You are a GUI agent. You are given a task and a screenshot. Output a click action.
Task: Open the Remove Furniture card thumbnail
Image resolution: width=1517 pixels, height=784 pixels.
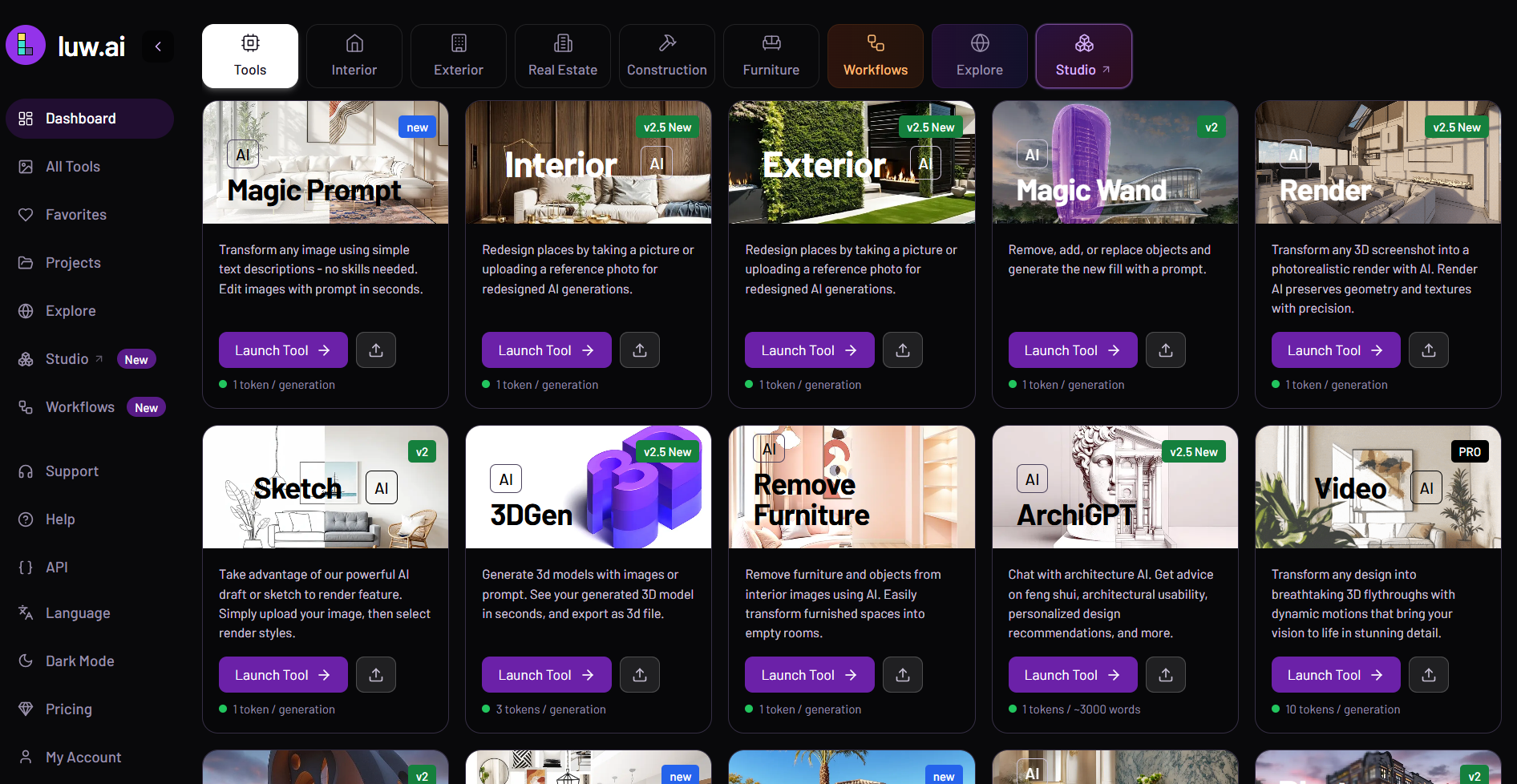[852, 487]
